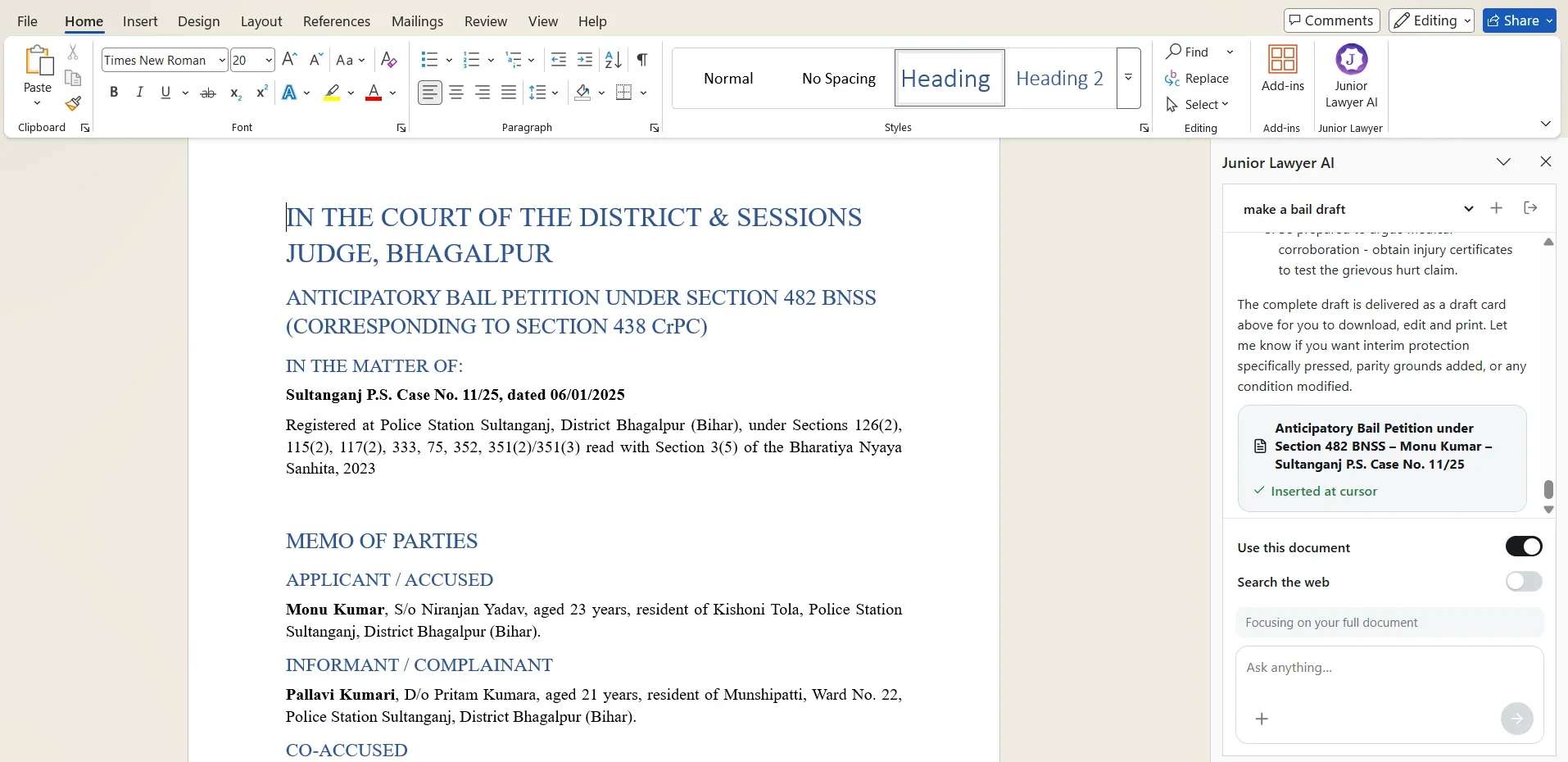Click Replace in Editing group
This screenshot has width=1568, height=762.
[1197, 79]
